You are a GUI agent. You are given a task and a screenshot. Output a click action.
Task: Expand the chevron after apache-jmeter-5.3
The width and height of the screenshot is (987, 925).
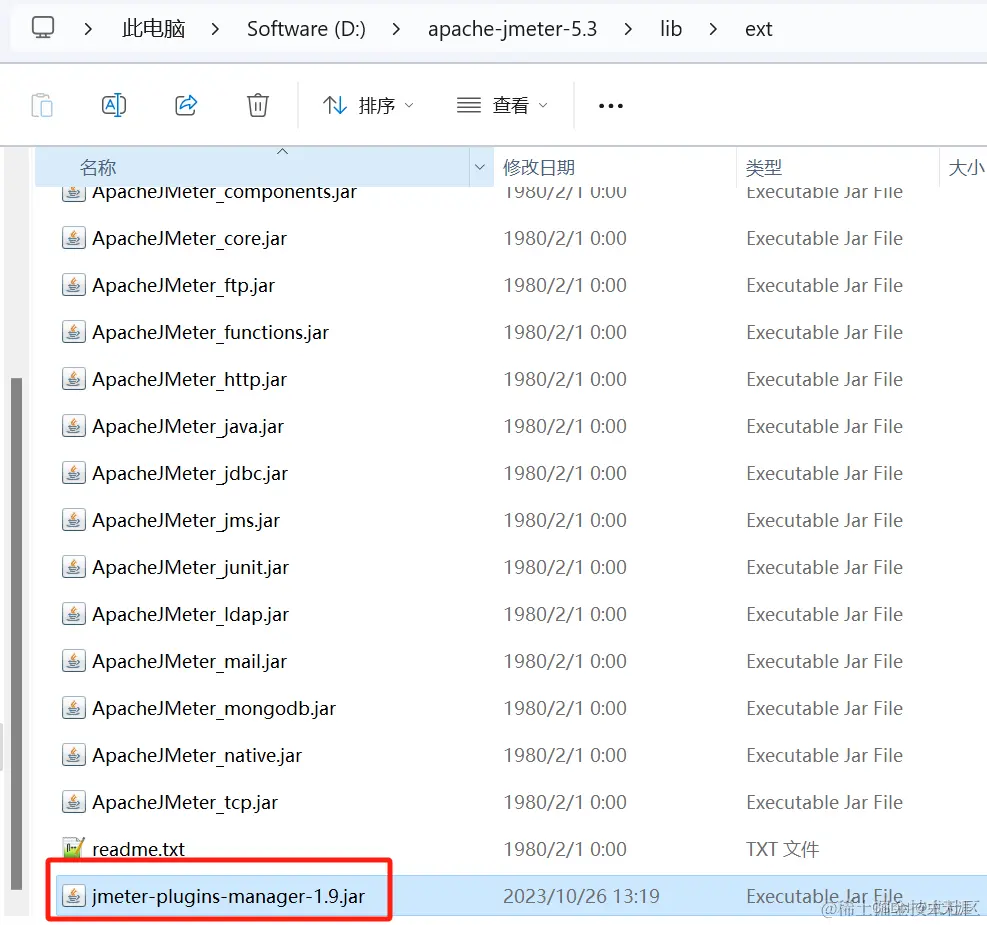coord(628,29)
